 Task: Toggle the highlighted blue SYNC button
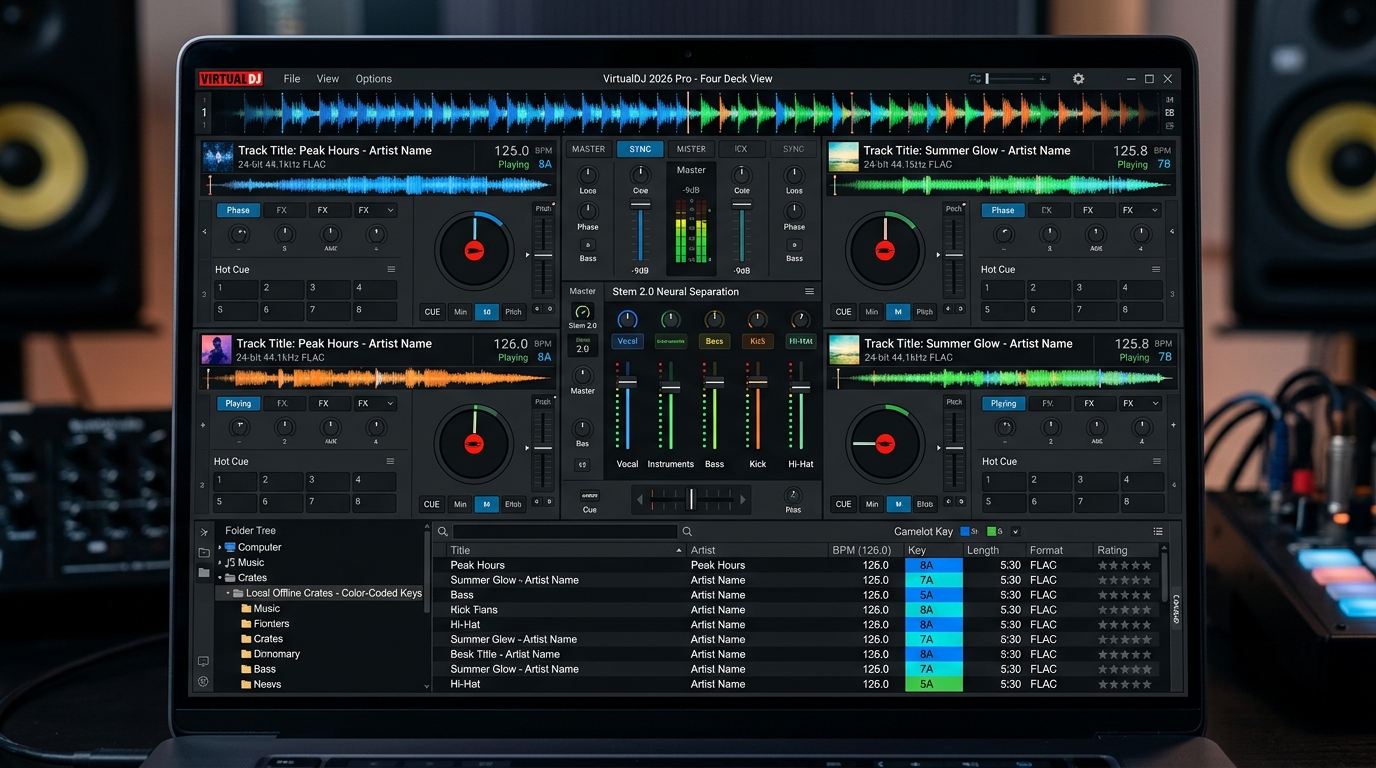[x=640, y=149]
